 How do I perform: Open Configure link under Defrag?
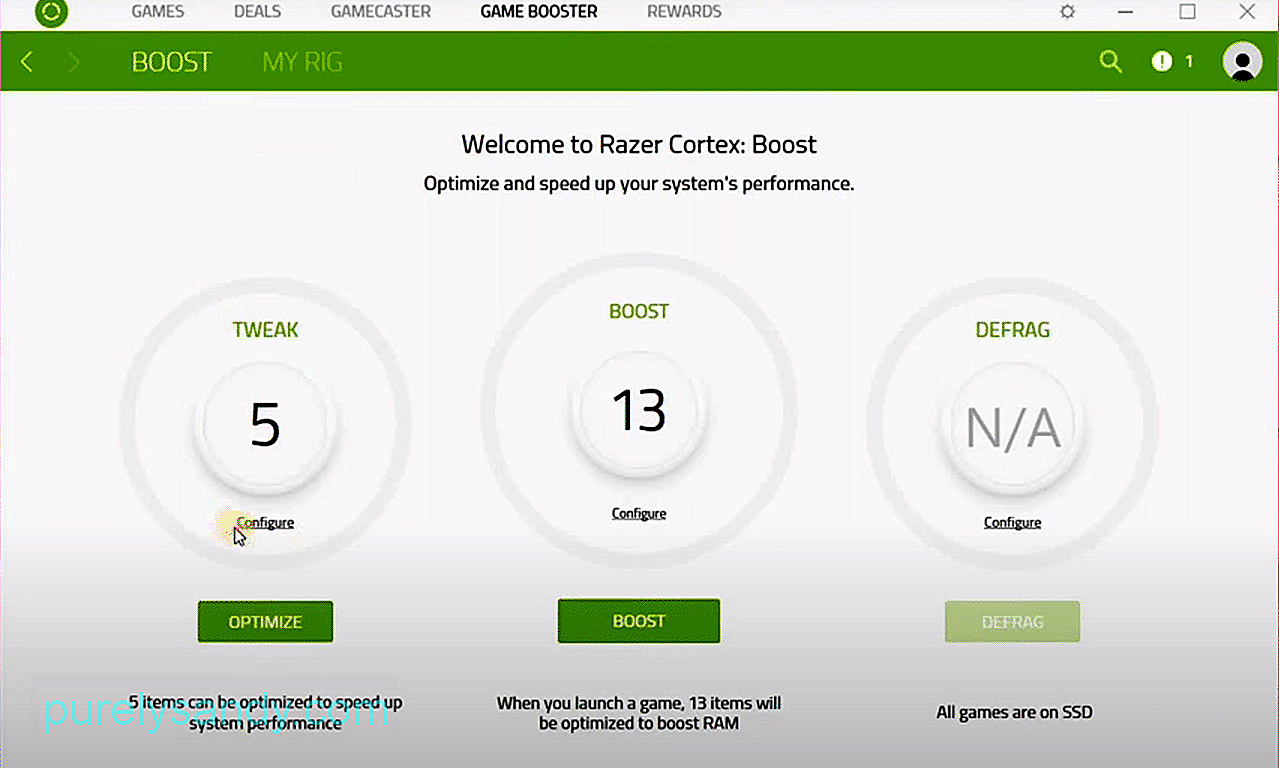click(x=1012, y=523)
